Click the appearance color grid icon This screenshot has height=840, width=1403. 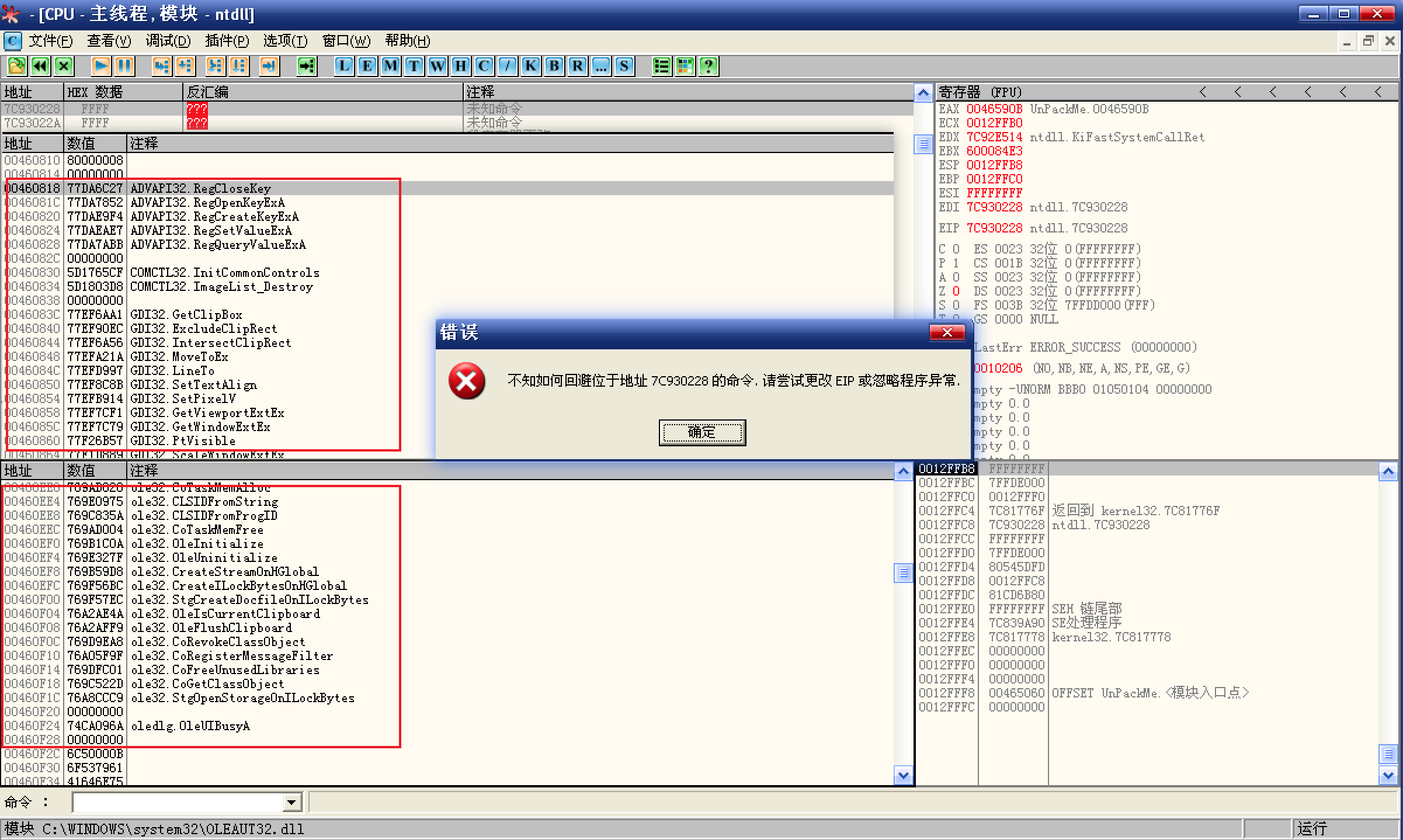[685, 66]
